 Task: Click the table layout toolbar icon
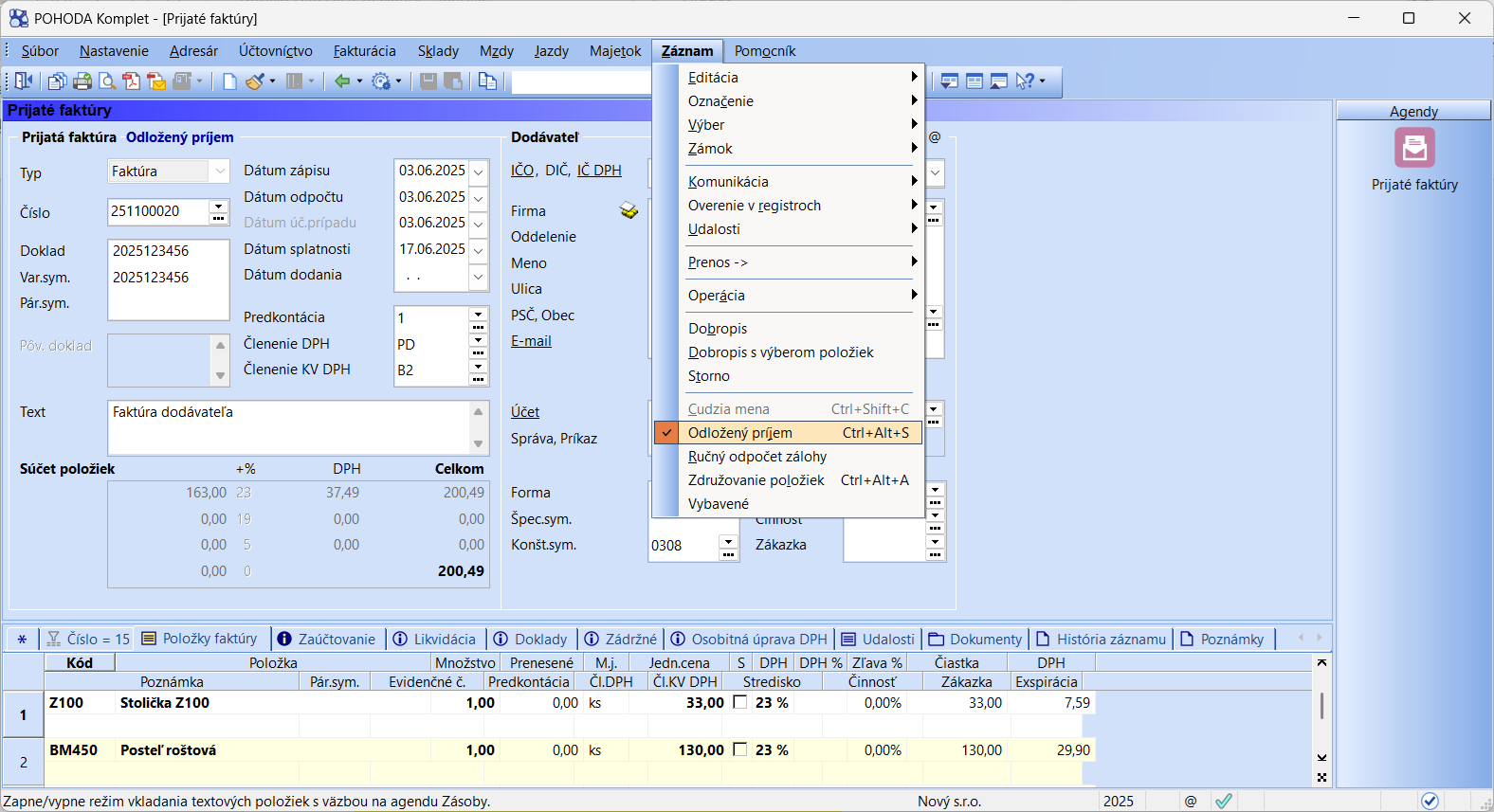coord(974,81)
